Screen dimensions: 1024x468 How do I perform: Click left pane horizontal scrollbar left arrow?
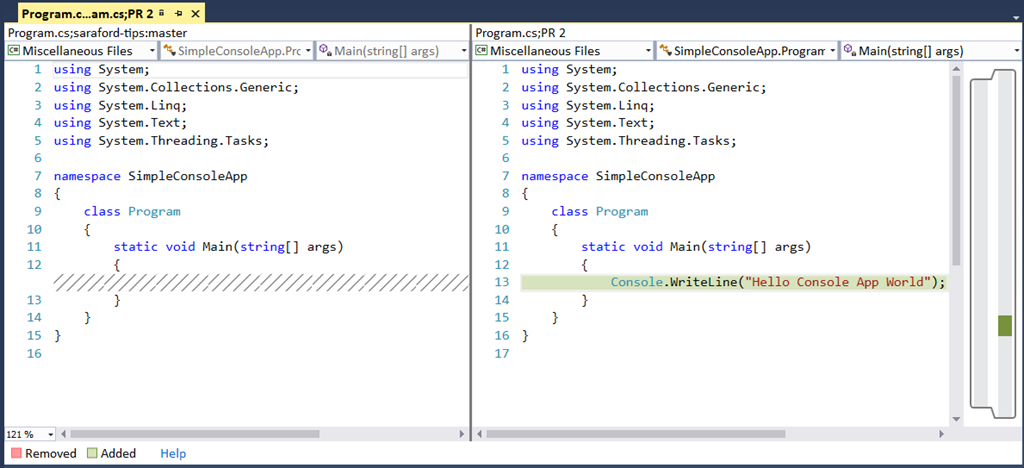(65, 434)
